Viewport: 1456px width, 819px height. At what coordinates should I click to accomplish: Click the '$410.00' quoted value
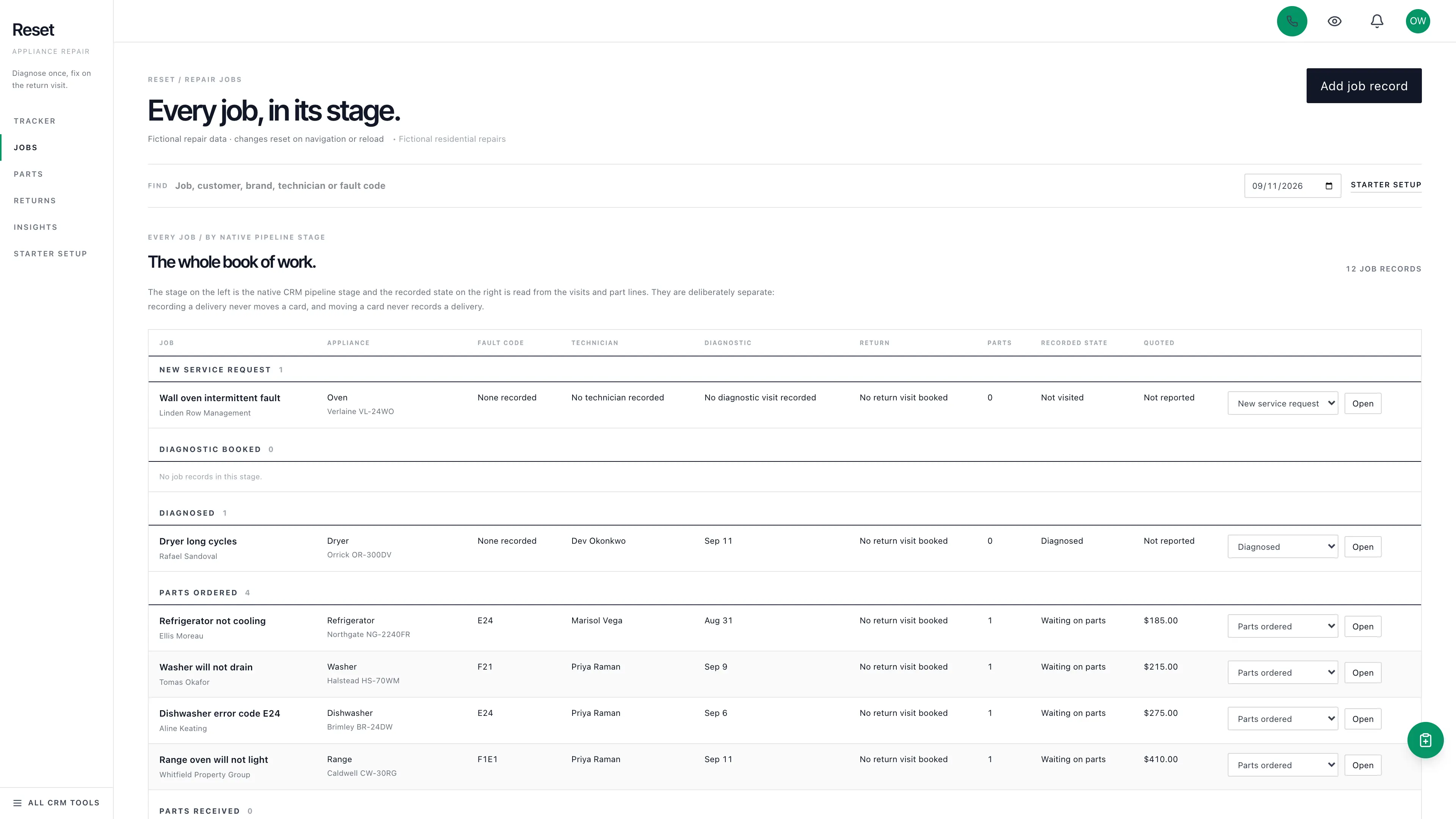pyautogui.click(x=1160, y=759)
